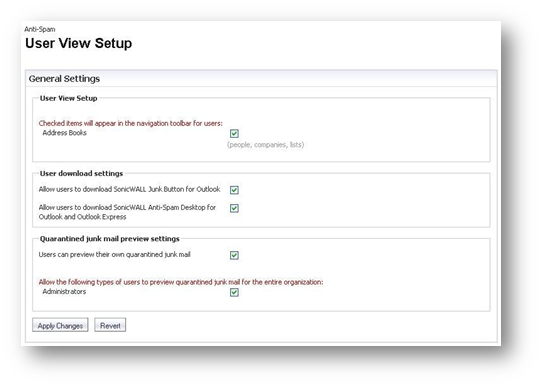543x388 pixels.
Task: Click the 'User View Setup' page heading
Action: coord(79,43)
